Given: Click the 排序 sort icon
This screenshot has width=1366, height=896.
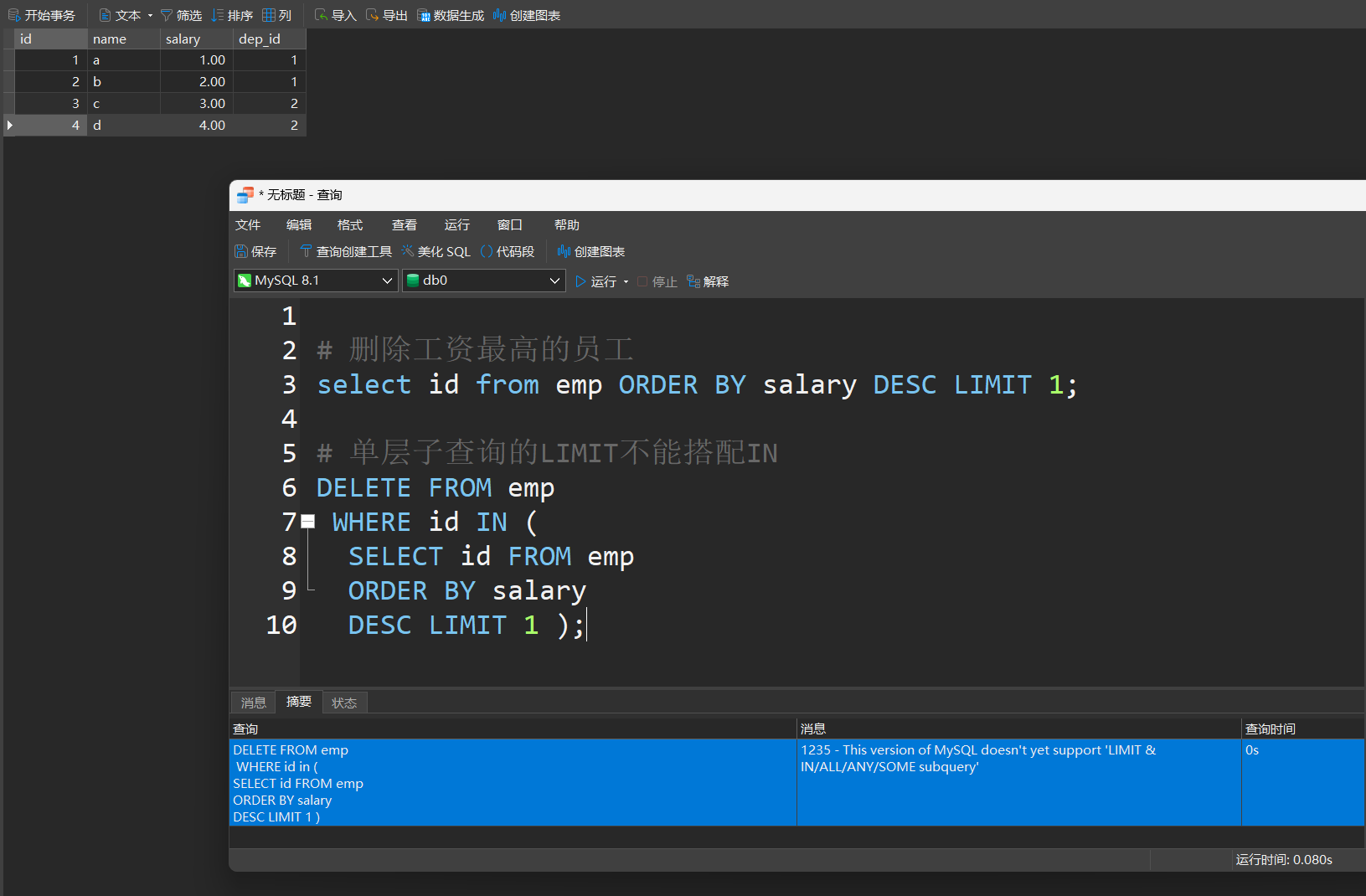Looking at the screenshot, I should 218,15.
